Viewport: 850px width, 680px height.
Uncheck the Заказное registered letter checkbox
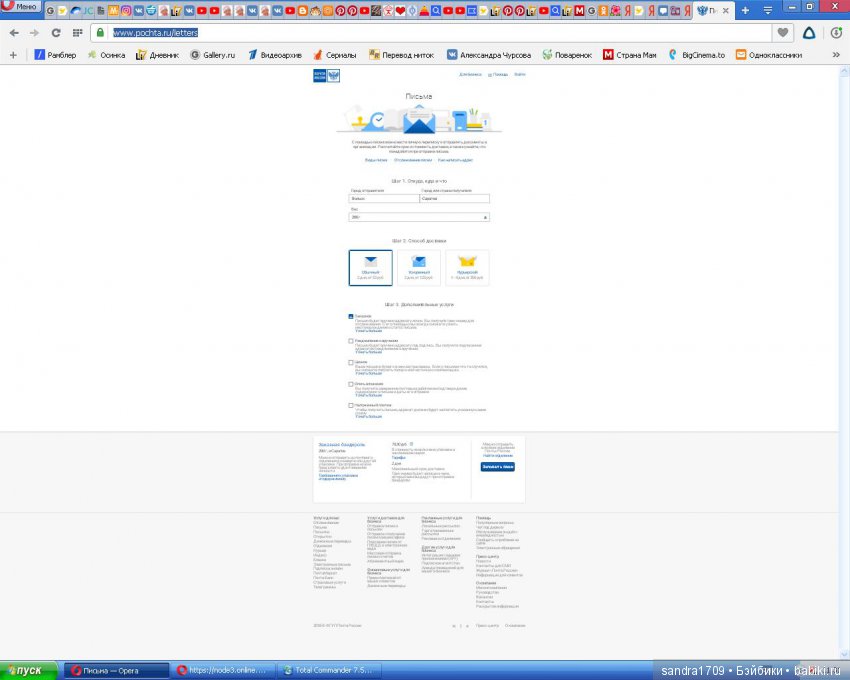pos(351,316)
